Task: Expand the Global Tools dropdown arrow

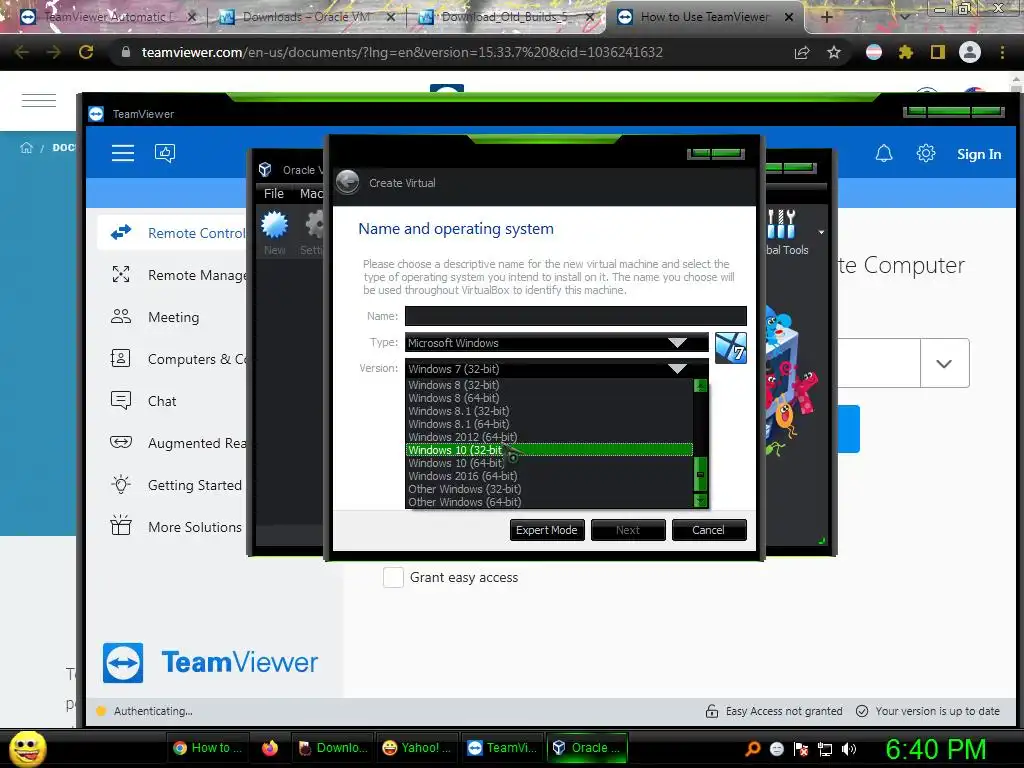Action: coord(821,232)
